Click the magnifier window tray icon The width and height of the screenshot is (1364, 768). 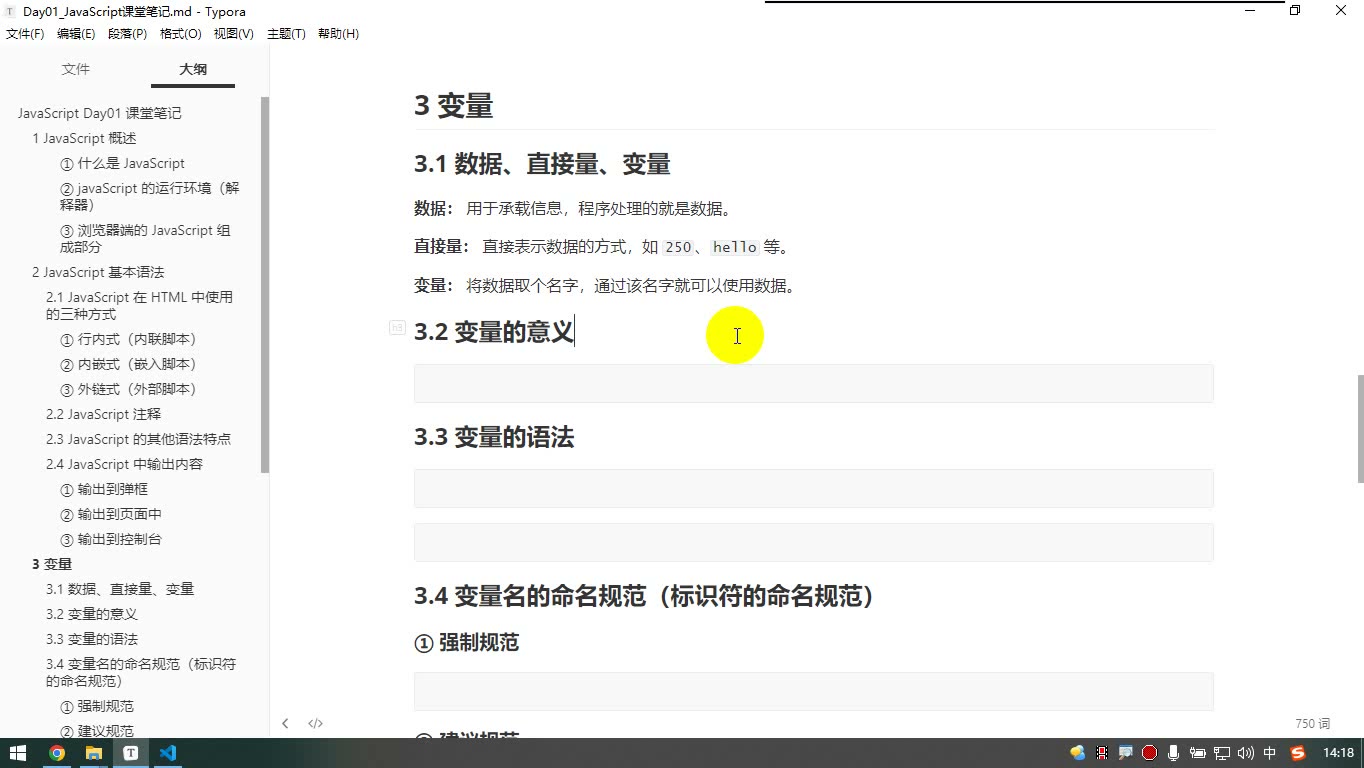[x=1125, y=753]
